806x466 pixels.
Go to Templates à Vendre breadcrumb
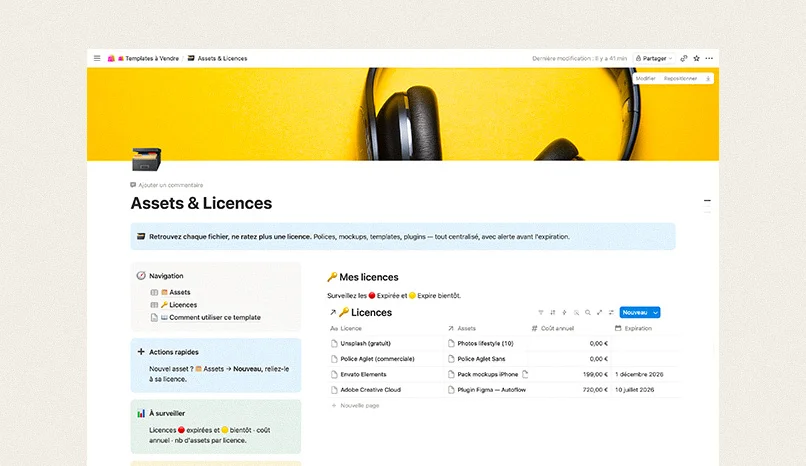pyautogui.click(x=148, y=59)
